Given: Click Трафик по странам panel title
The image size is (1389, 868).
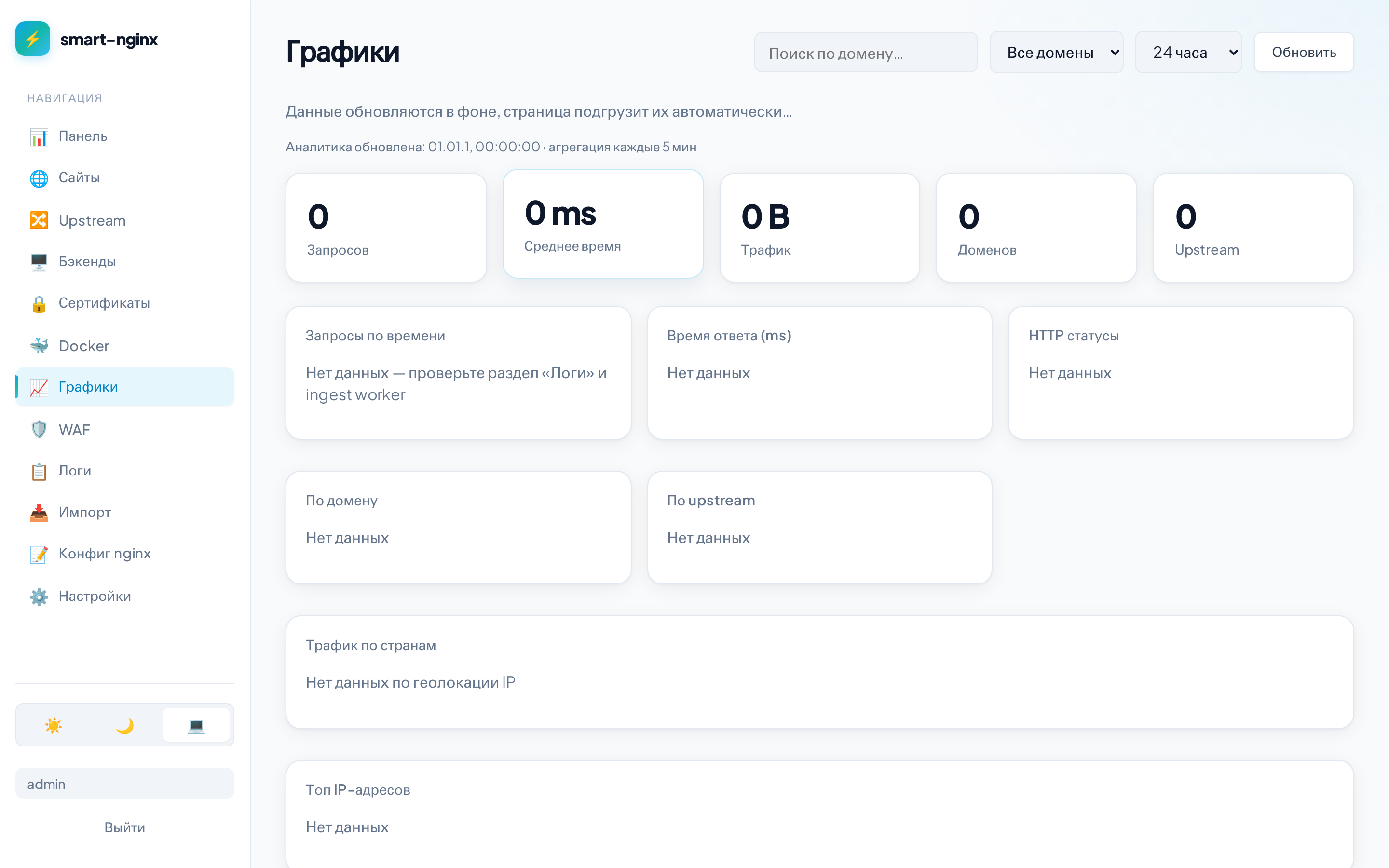Looking at the screenshot, I should (371, 645).
